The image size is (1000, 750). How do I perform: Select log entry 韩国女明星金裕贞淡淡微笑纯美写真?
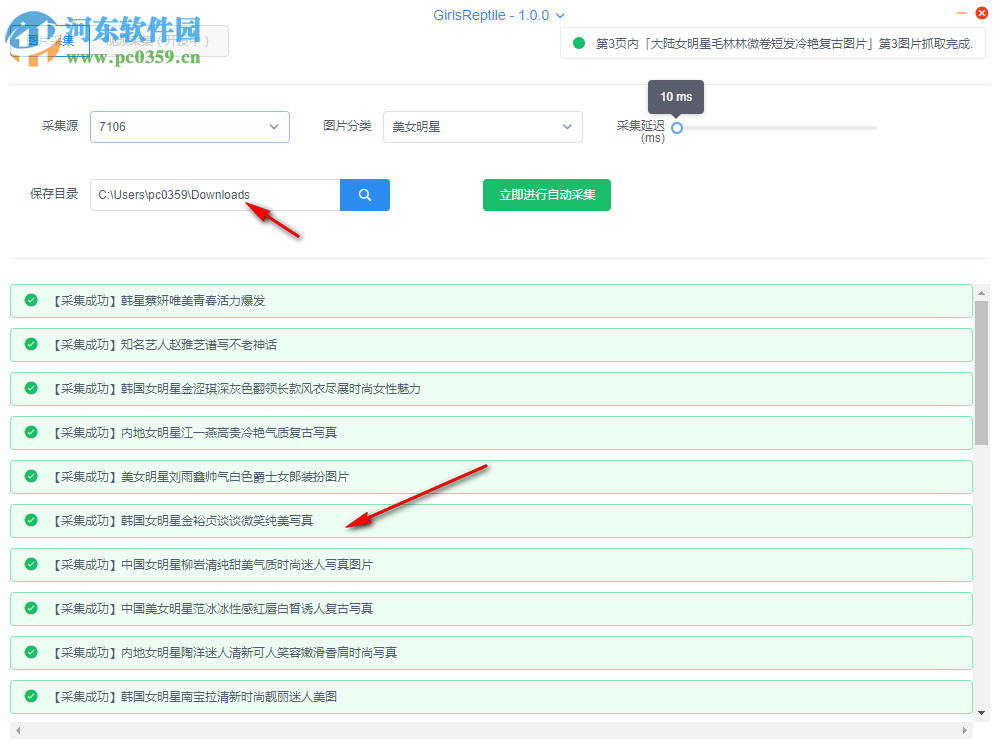[491, 521]
